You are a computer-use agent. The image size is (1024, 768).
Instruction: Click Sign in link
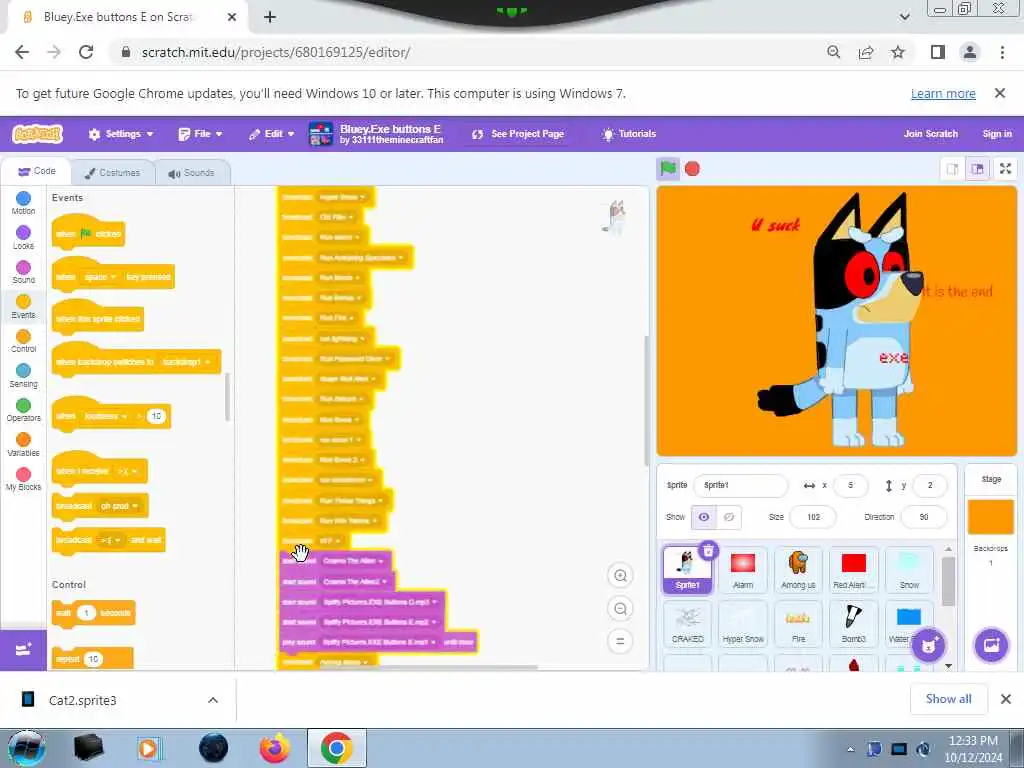[x=997, y=134]
